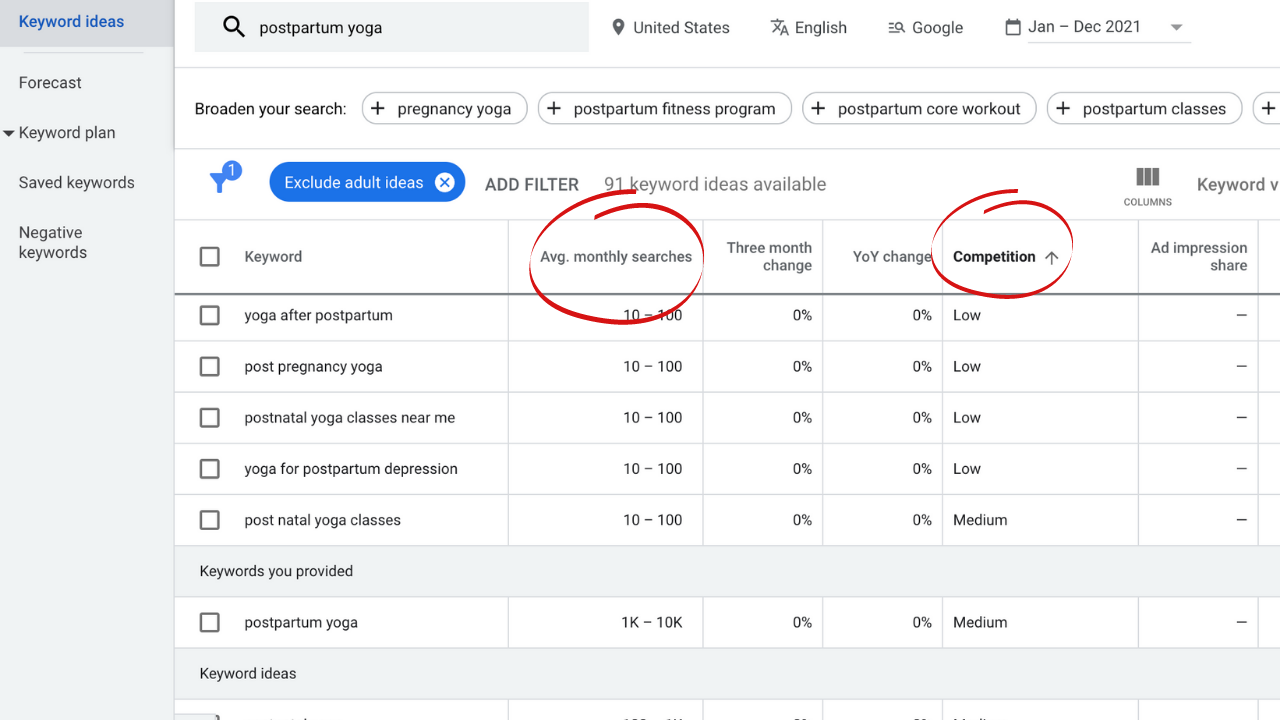The image size is (1280, 720).
Task: Expand the Jan – Dec 2021 date dropdown
Action: pyautogui.click(x=1176, y=27)
